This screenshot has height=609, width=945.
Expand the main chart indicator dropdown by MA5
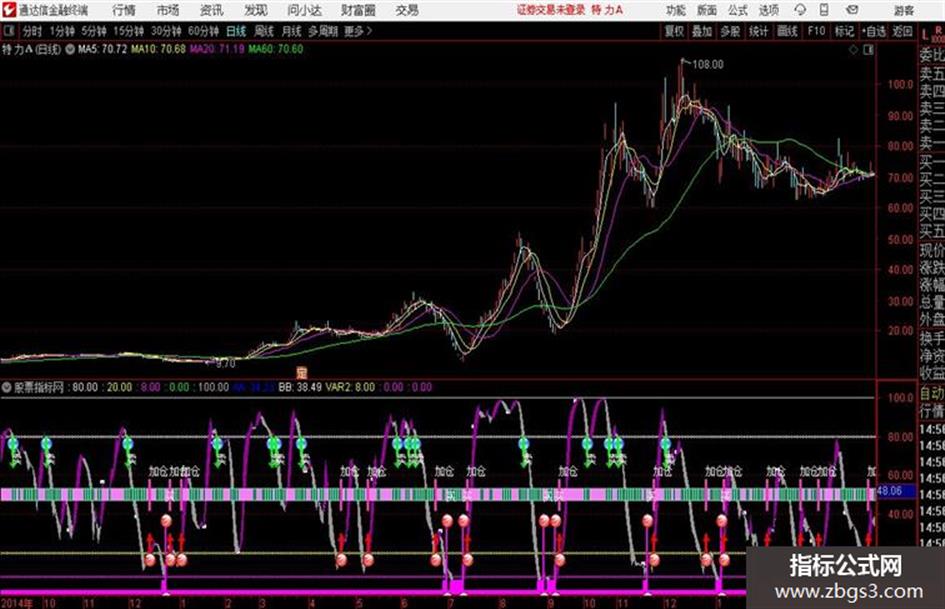(70, 49)
